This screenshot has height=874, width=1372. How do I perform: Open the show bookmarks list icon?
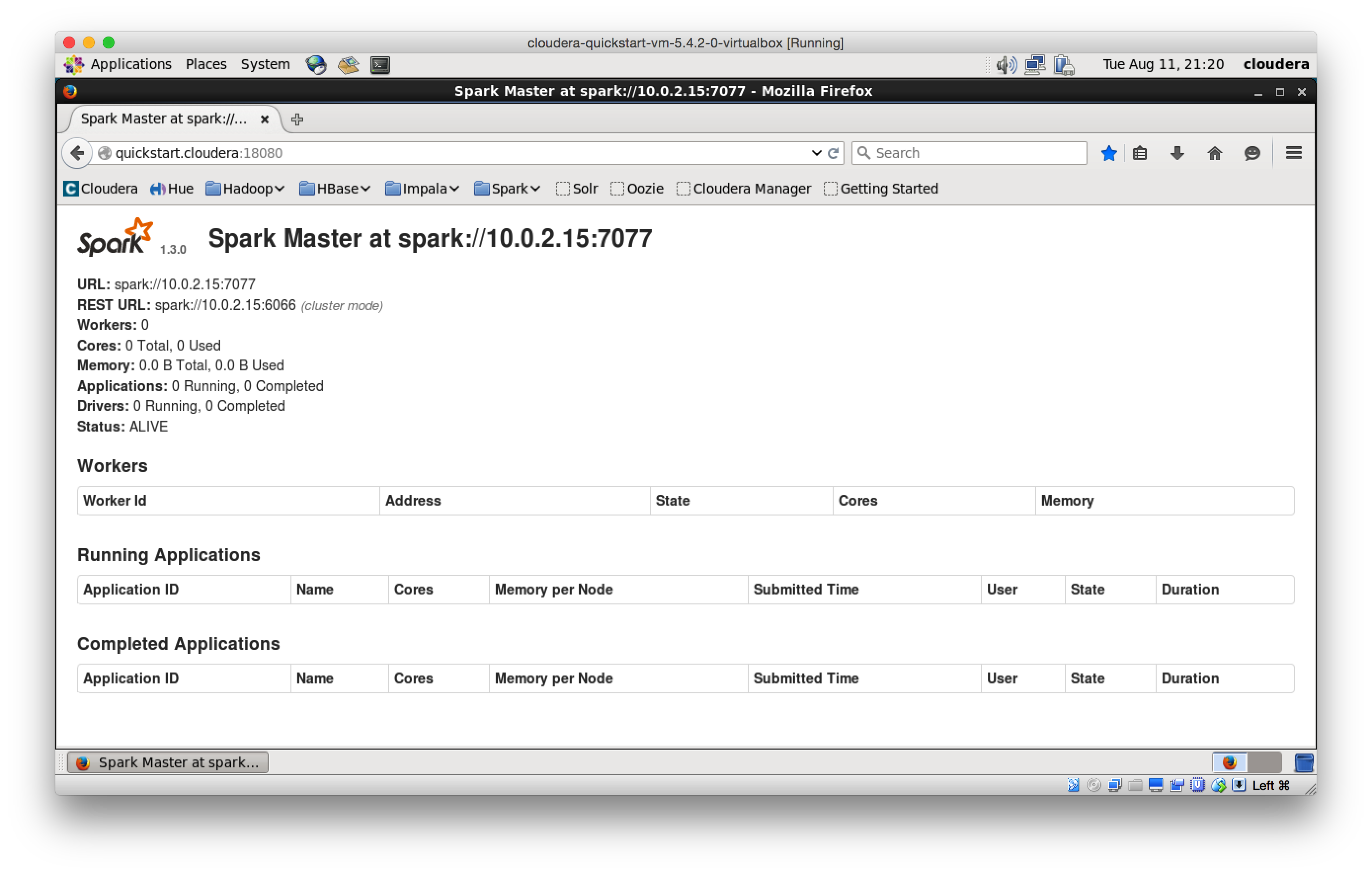1139,153
